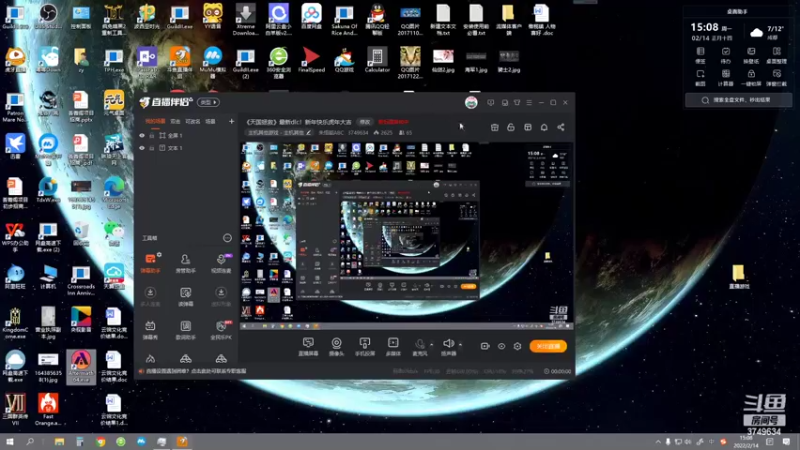Screen dimensions: 800x450
Task: Toggle the lock icon above preview
Action: [511, 127]
